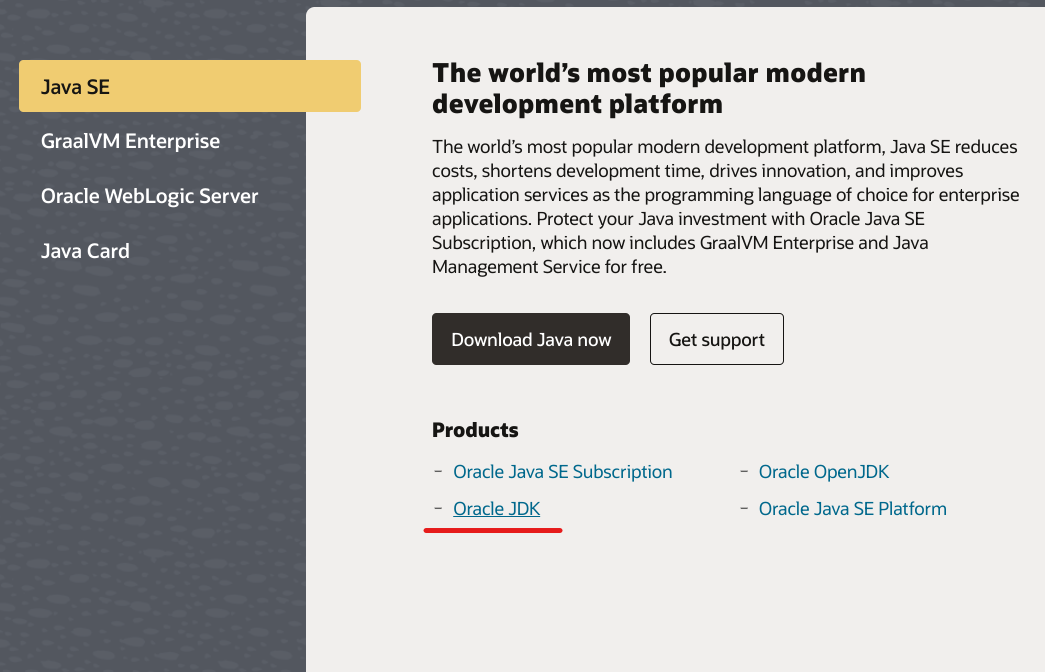This screenshot has width=1045, height=672.
Task: Open the Oracle WebLogic Server tab
Action: 149,196
